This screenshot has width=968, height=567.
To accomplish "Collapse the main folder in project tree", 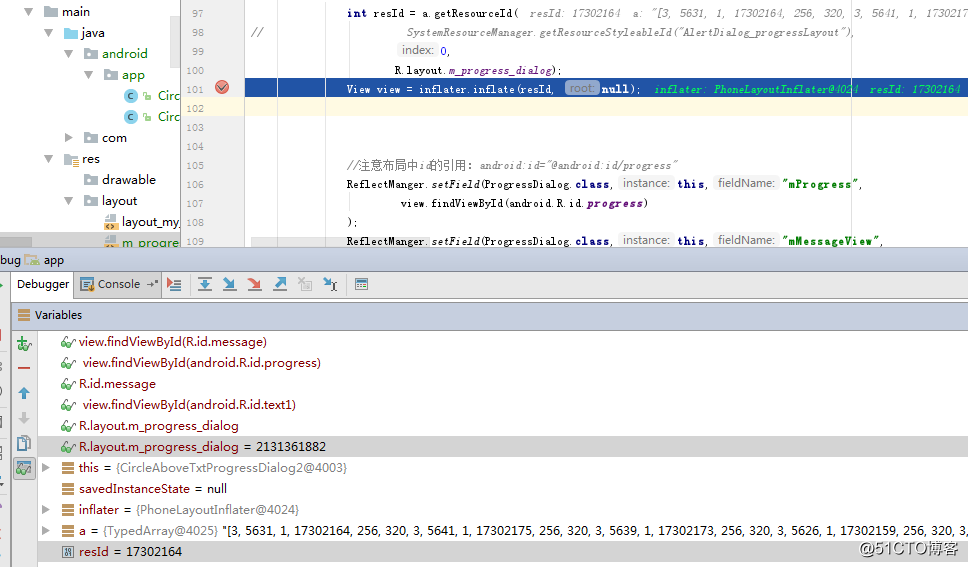I will tap(28, 11).
